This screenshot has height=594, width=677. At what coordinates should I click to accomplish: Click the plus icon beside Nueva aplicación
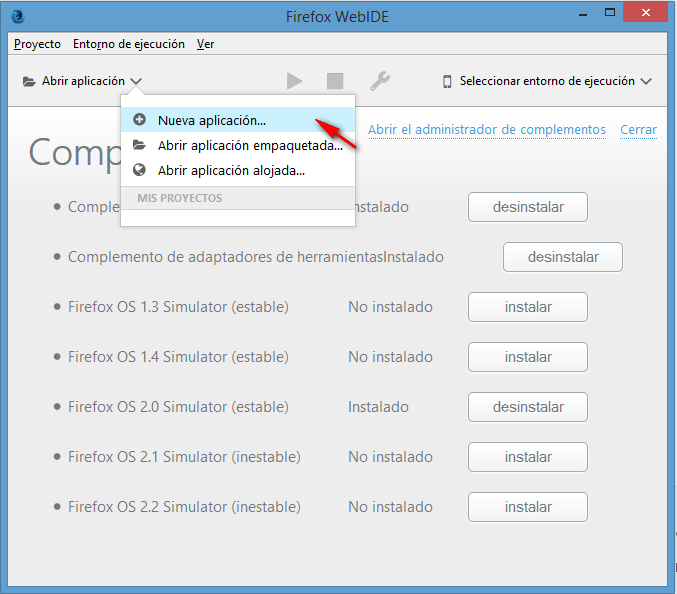pyautogui.click(x=139, y=120)
